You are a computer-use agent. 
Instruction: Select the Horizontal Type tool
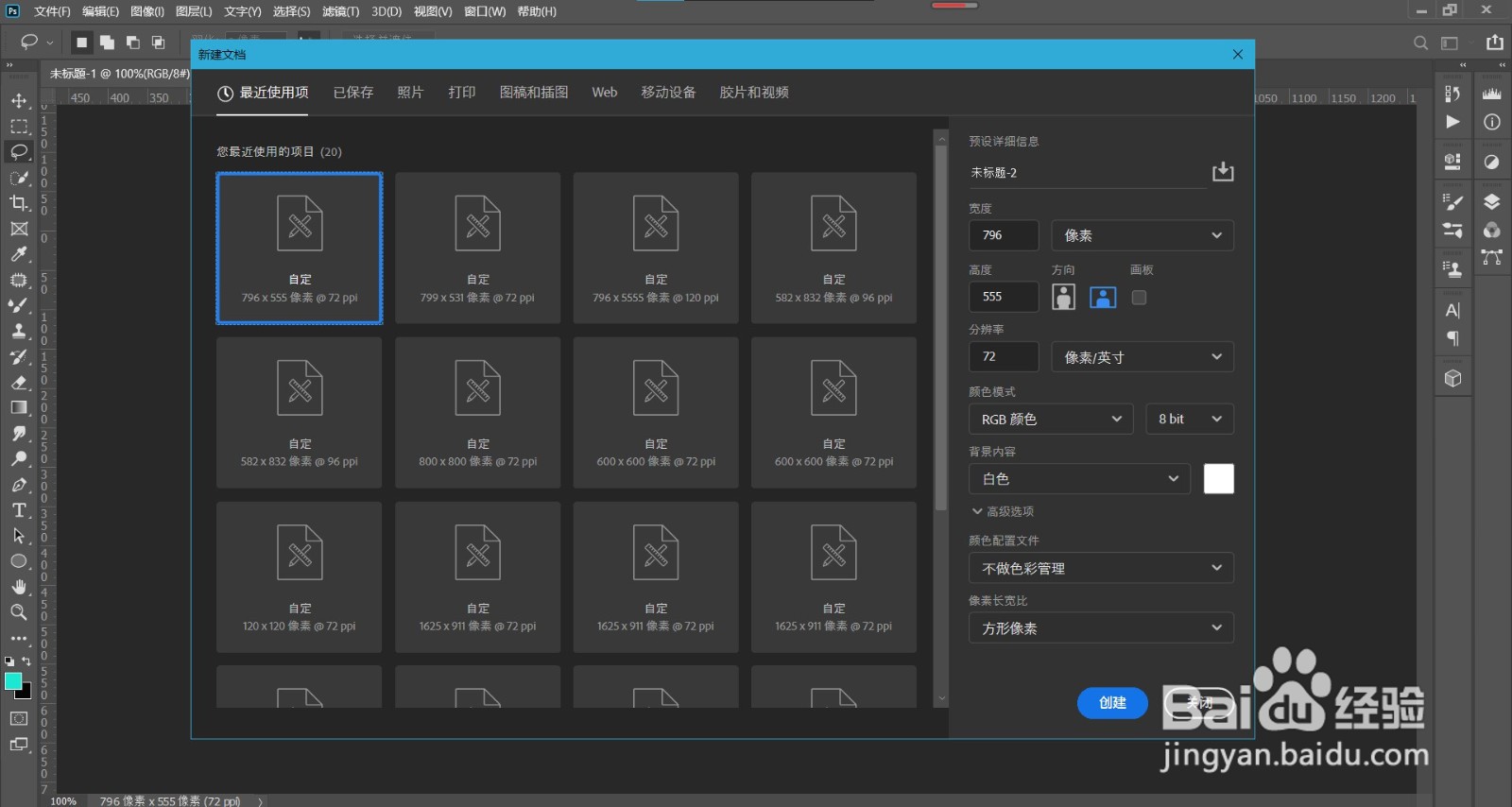19,510
